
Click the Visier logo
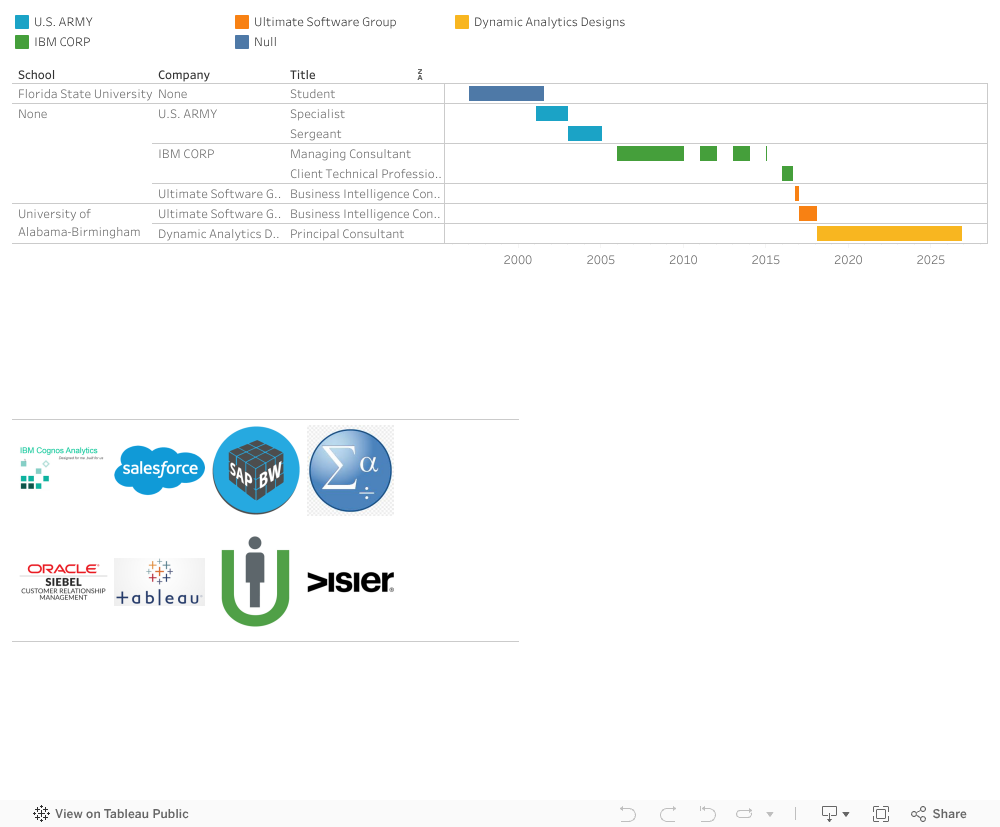(x=350, y=582)
